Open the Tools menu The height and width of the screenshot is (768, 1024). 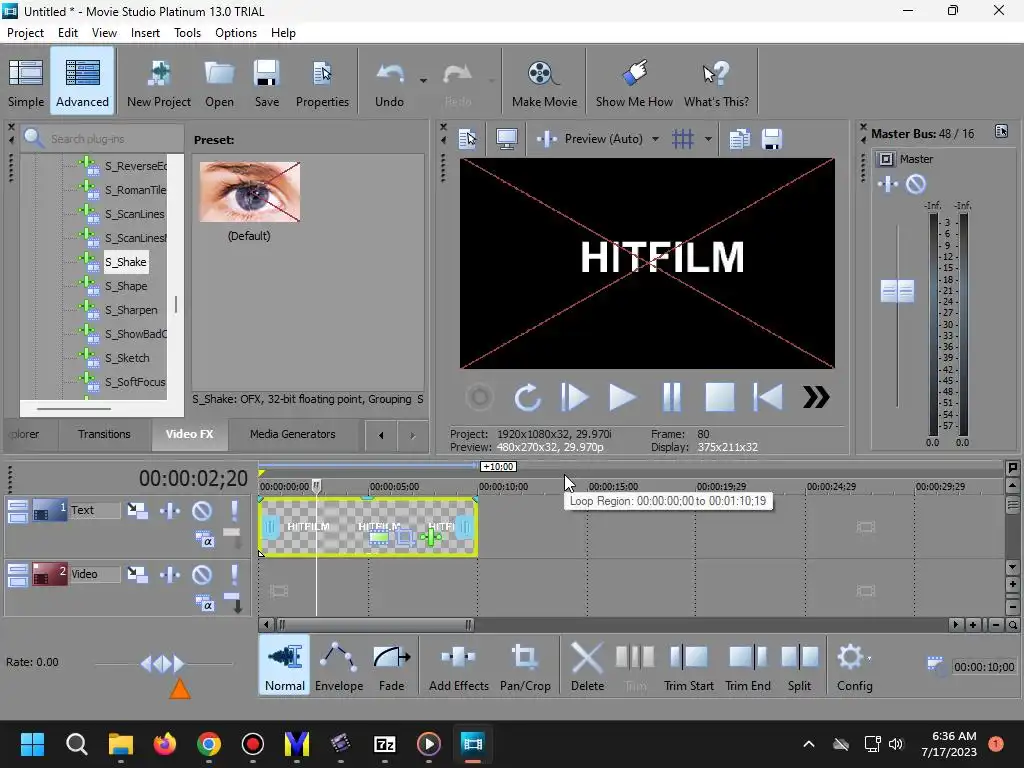click(x=187, y=33)
